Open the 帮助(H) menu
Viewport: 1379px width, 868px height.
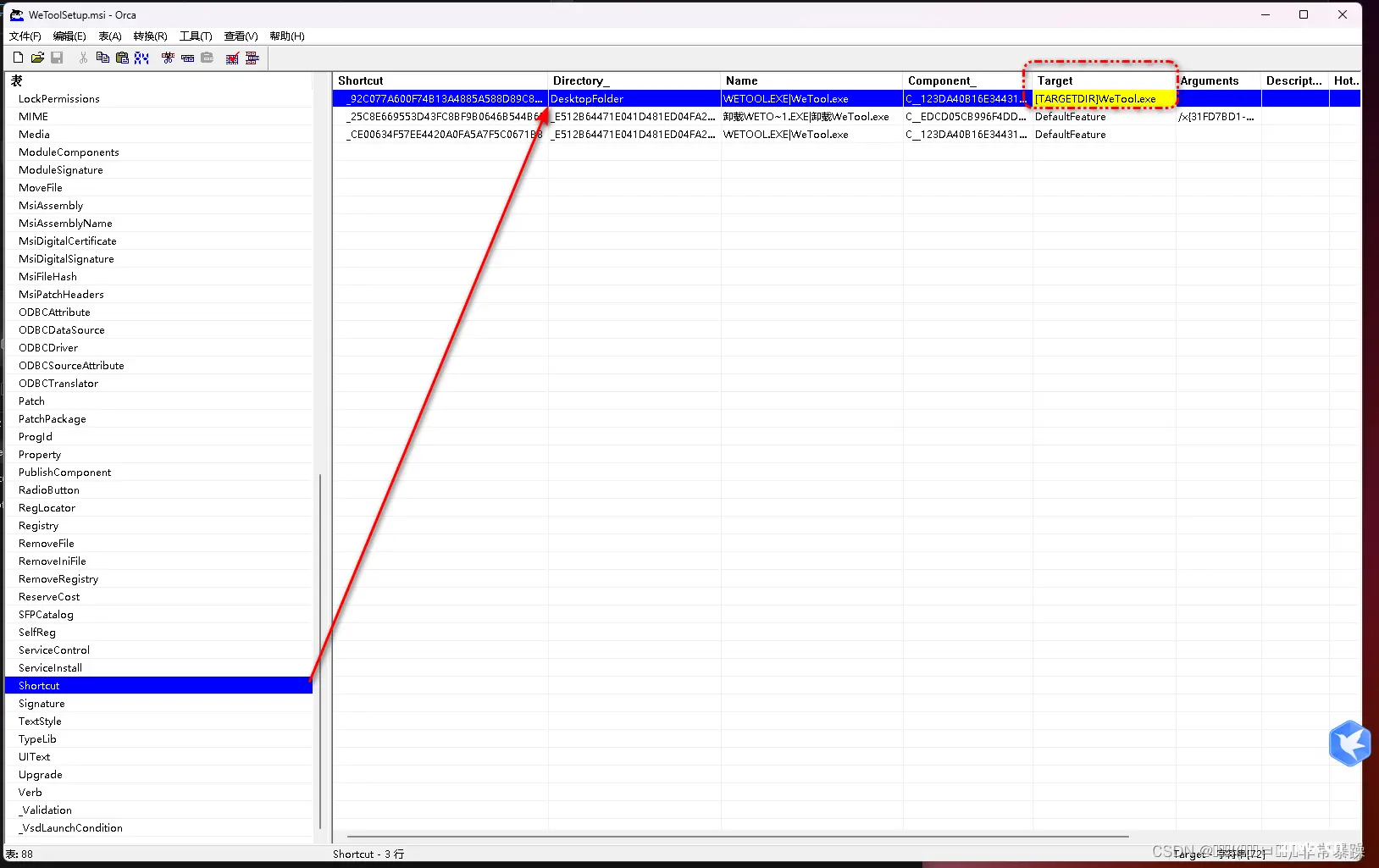point(287,36)
